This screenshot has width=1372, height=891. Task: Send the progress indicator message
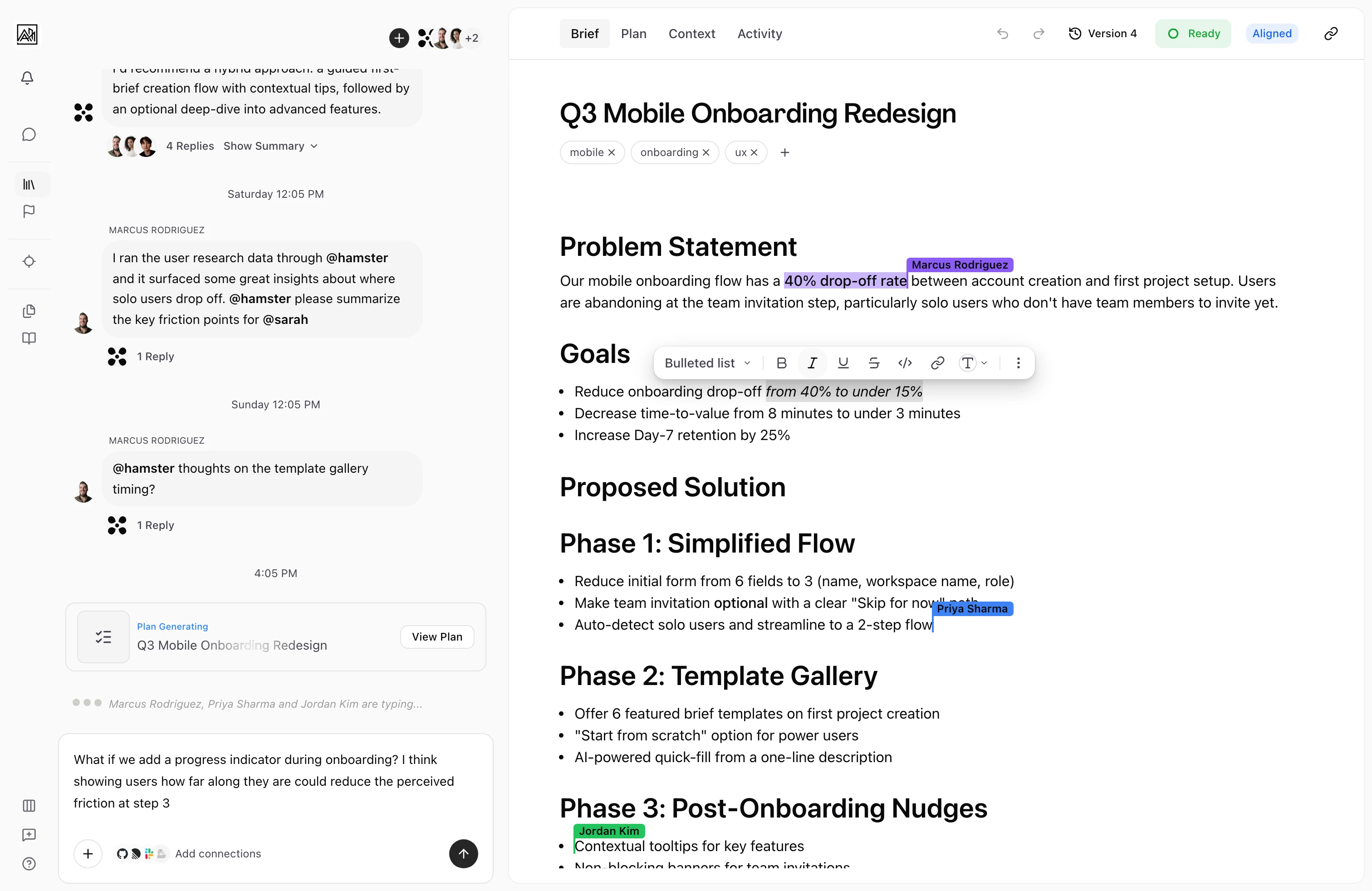click(464, 853)
